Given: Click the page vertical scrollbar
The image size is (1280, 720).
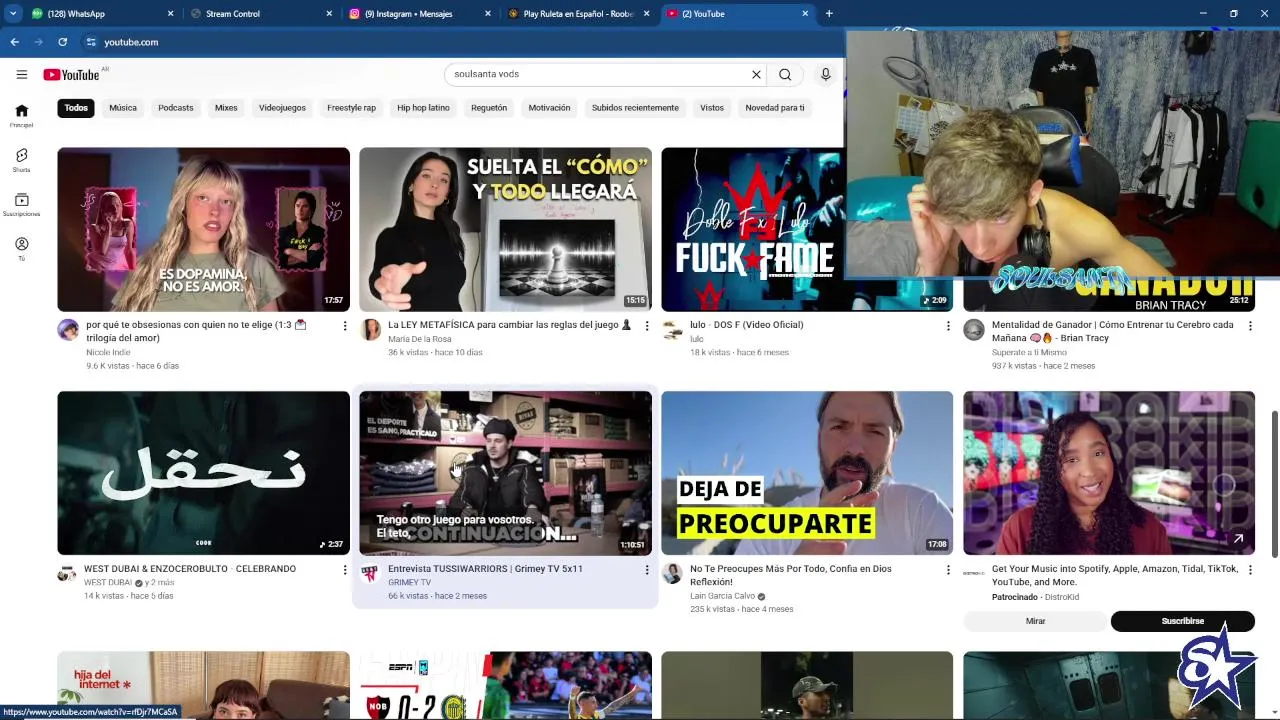Looking at the screenshot, I should [1274, 485].
